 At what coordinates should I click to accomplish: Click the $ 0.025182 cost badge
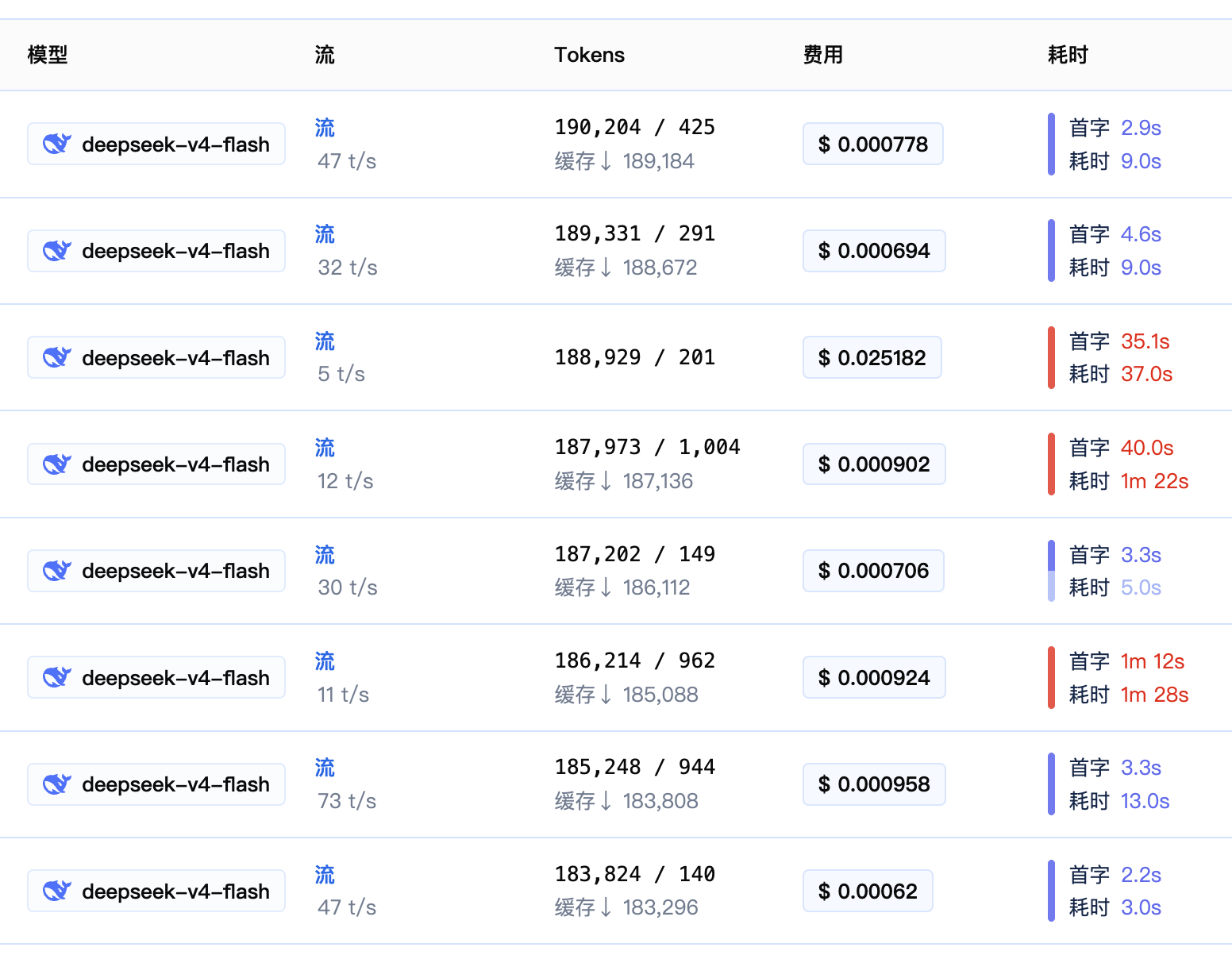point(872,357)
